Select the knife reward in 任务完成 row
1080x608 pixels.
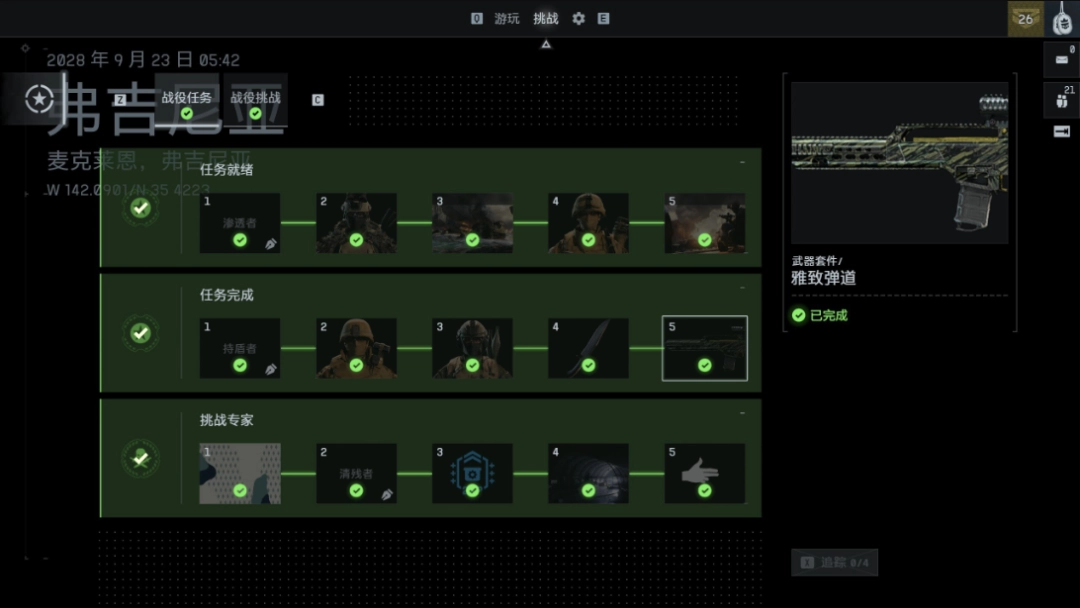(x=588, y=348)
